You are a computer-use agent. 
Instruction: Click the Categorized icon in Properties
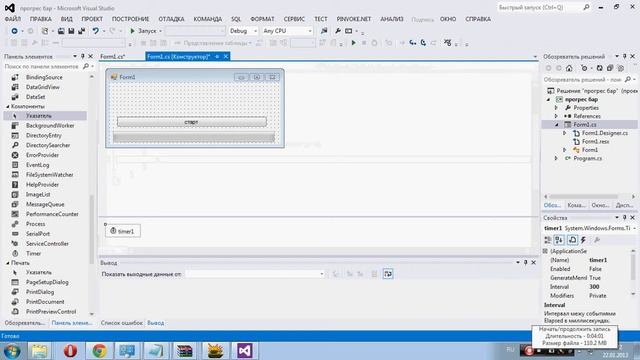point(548,240)
